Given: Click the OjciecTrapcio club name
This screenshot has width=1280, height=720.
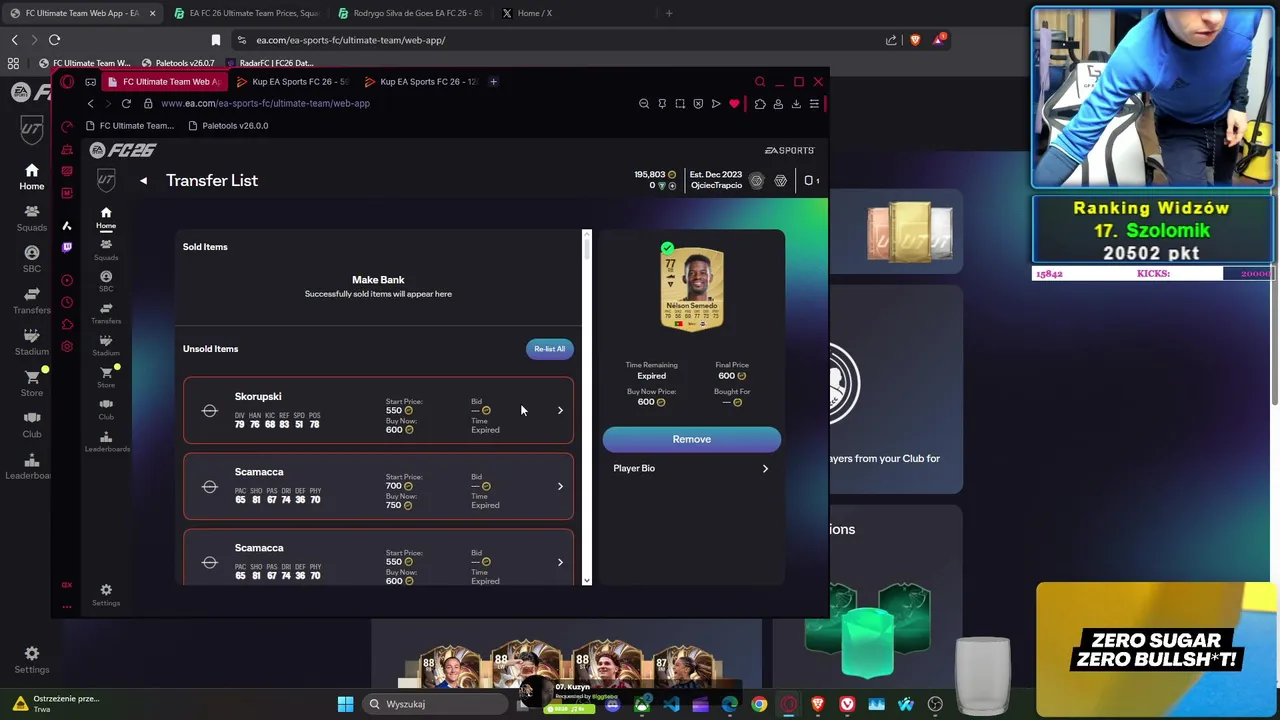Looking at the screenshot, I should [x=716, y=186].
